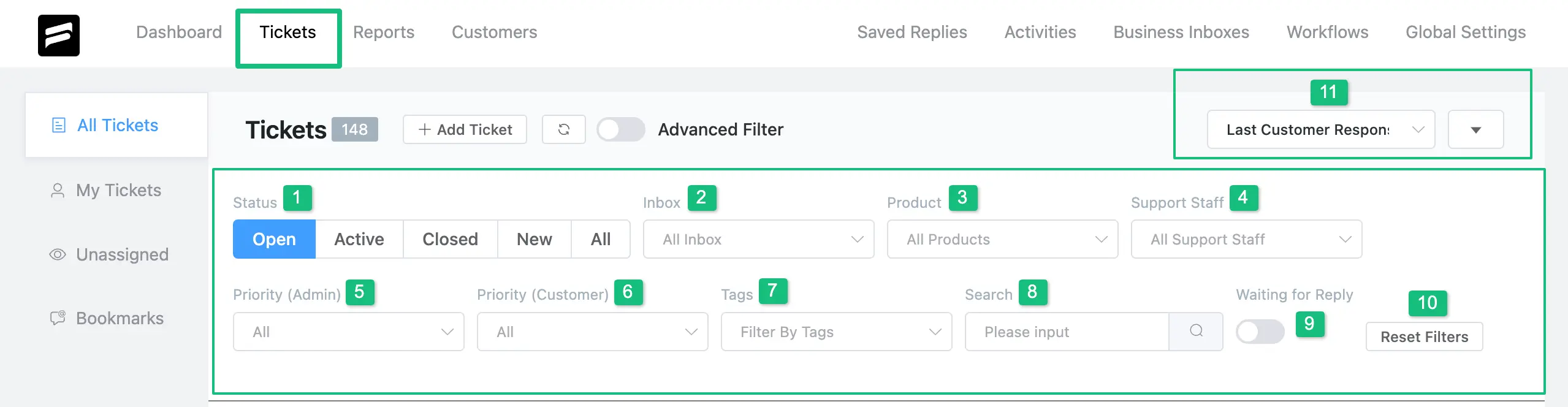The height and width of the screenshot is (407, 1568).
Task: Select the Closed status filter
Action: pos(450,239)
